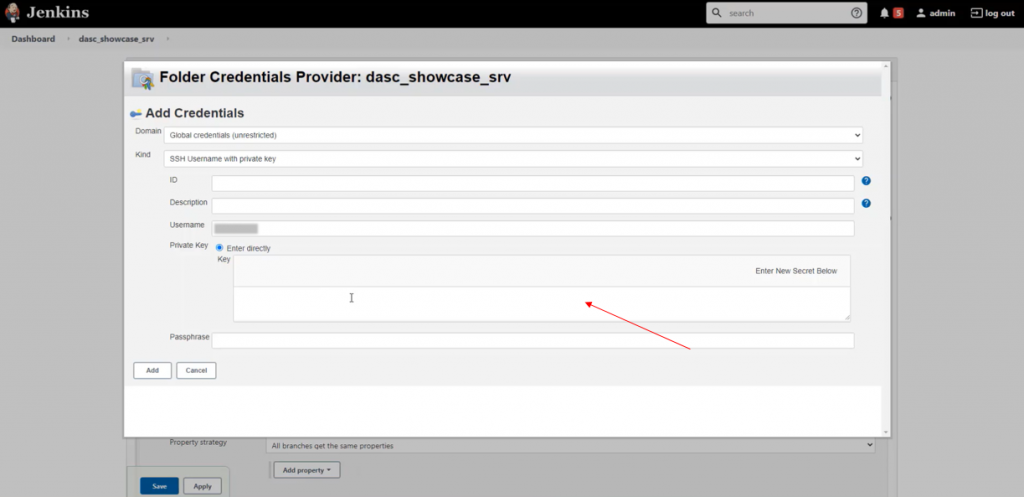Click the private Key text area
This screenshot has width=1024, height=497.
tap(542, 304)
